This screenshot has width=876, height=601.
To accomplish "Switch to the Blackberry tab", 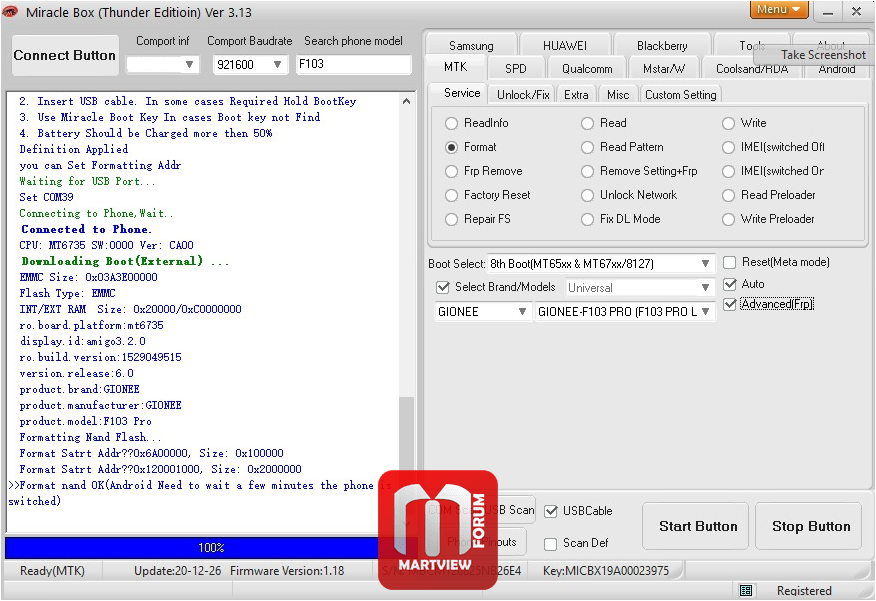I will point(661,45).
